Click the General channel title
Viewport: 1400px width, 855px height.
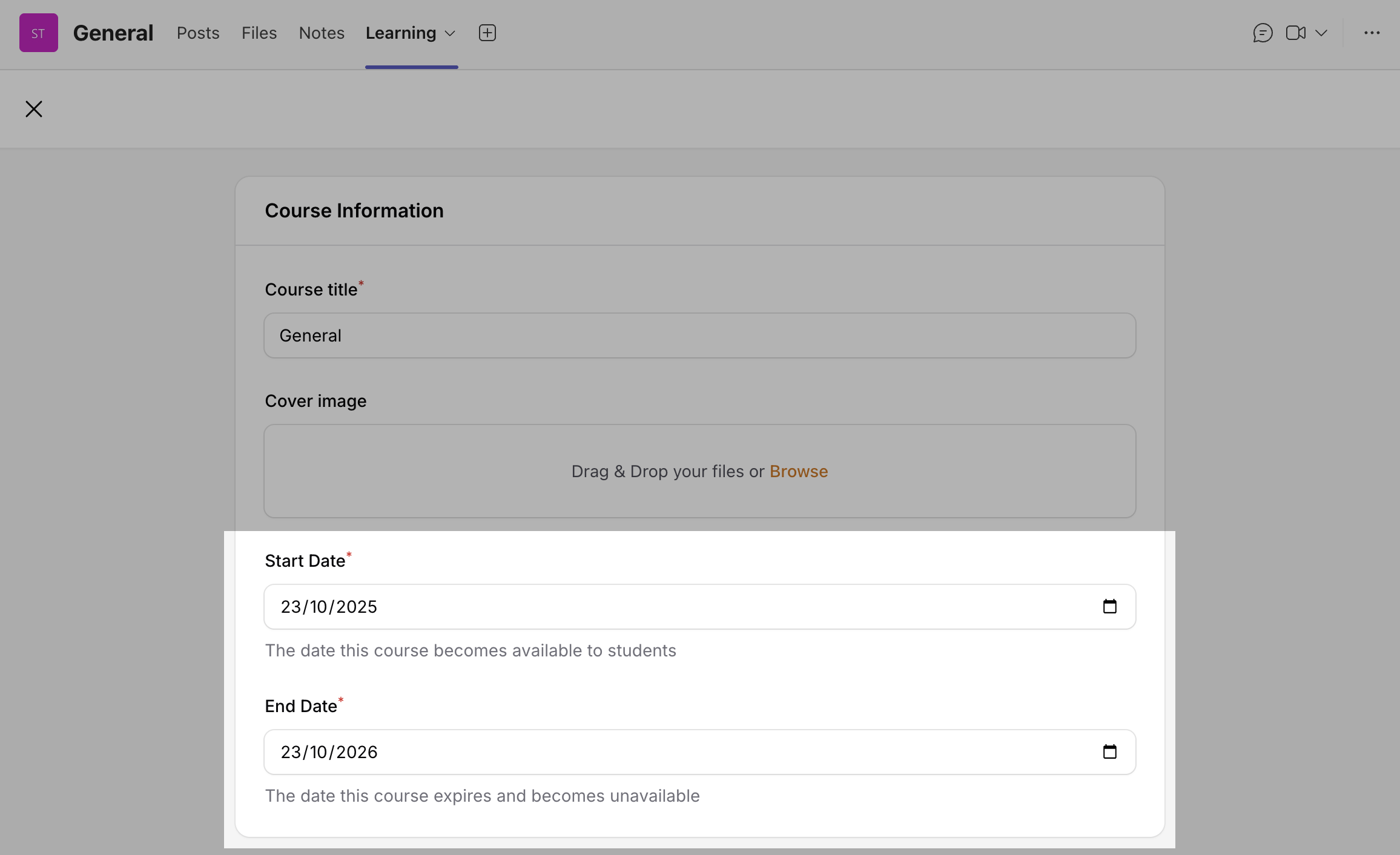113,33
